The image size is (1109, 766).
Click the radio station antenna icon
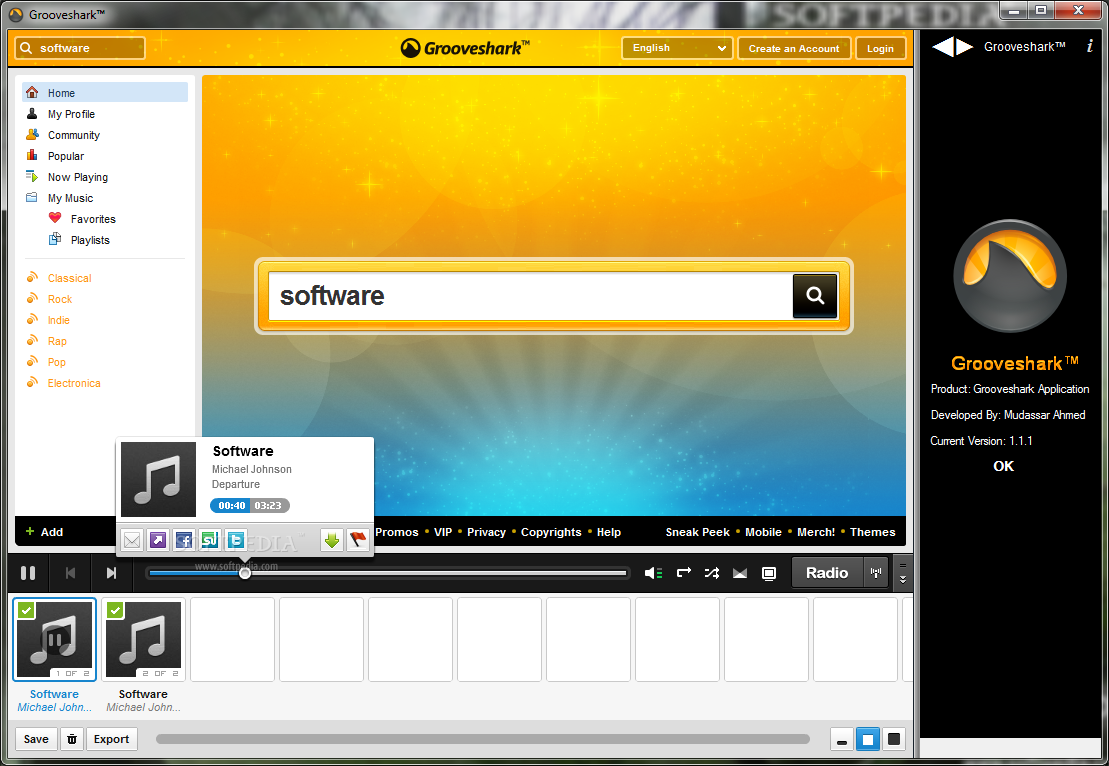pos(876,573)
